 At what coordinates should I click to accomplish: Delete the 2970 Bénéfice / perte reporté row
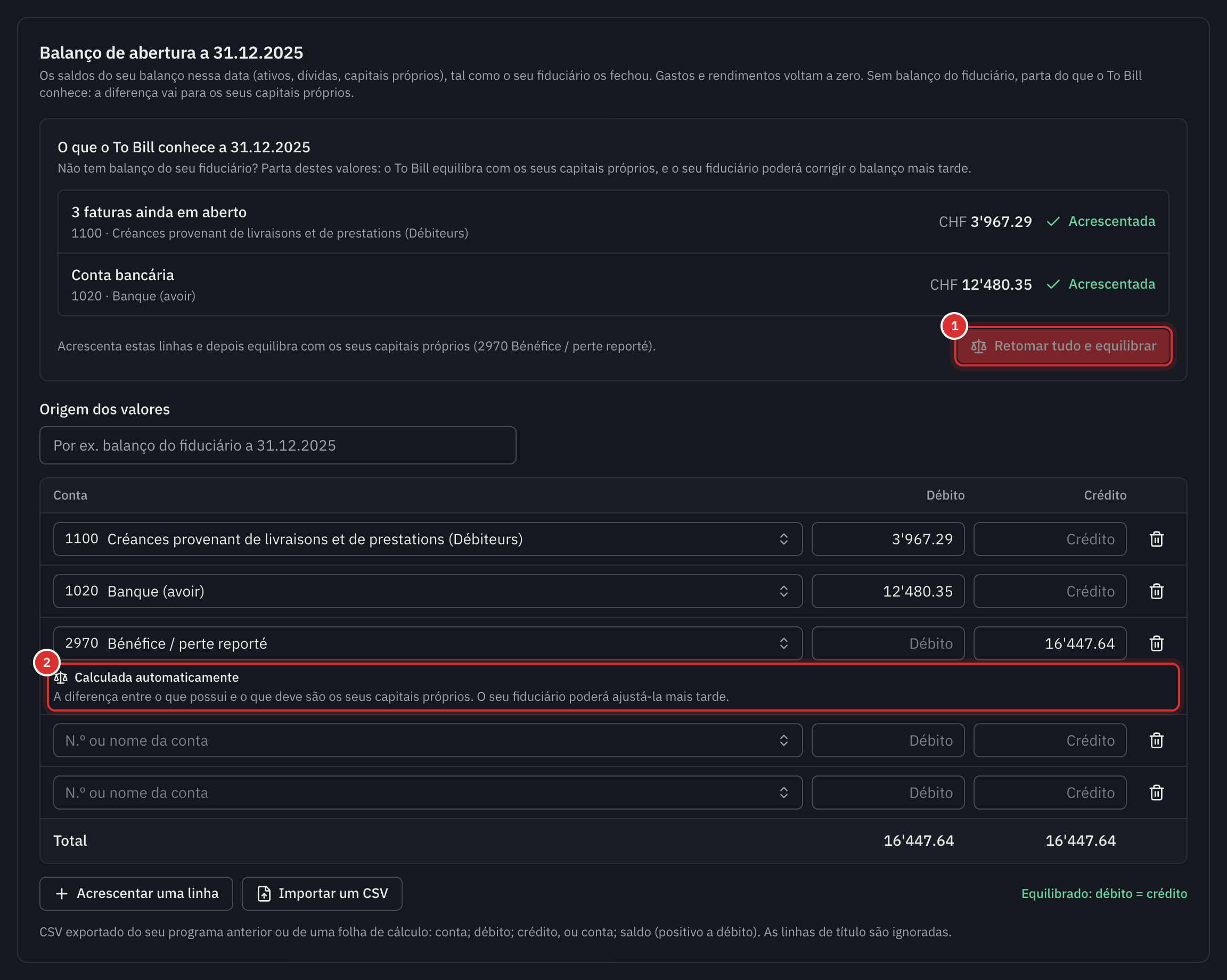(x=1156, y=644)
